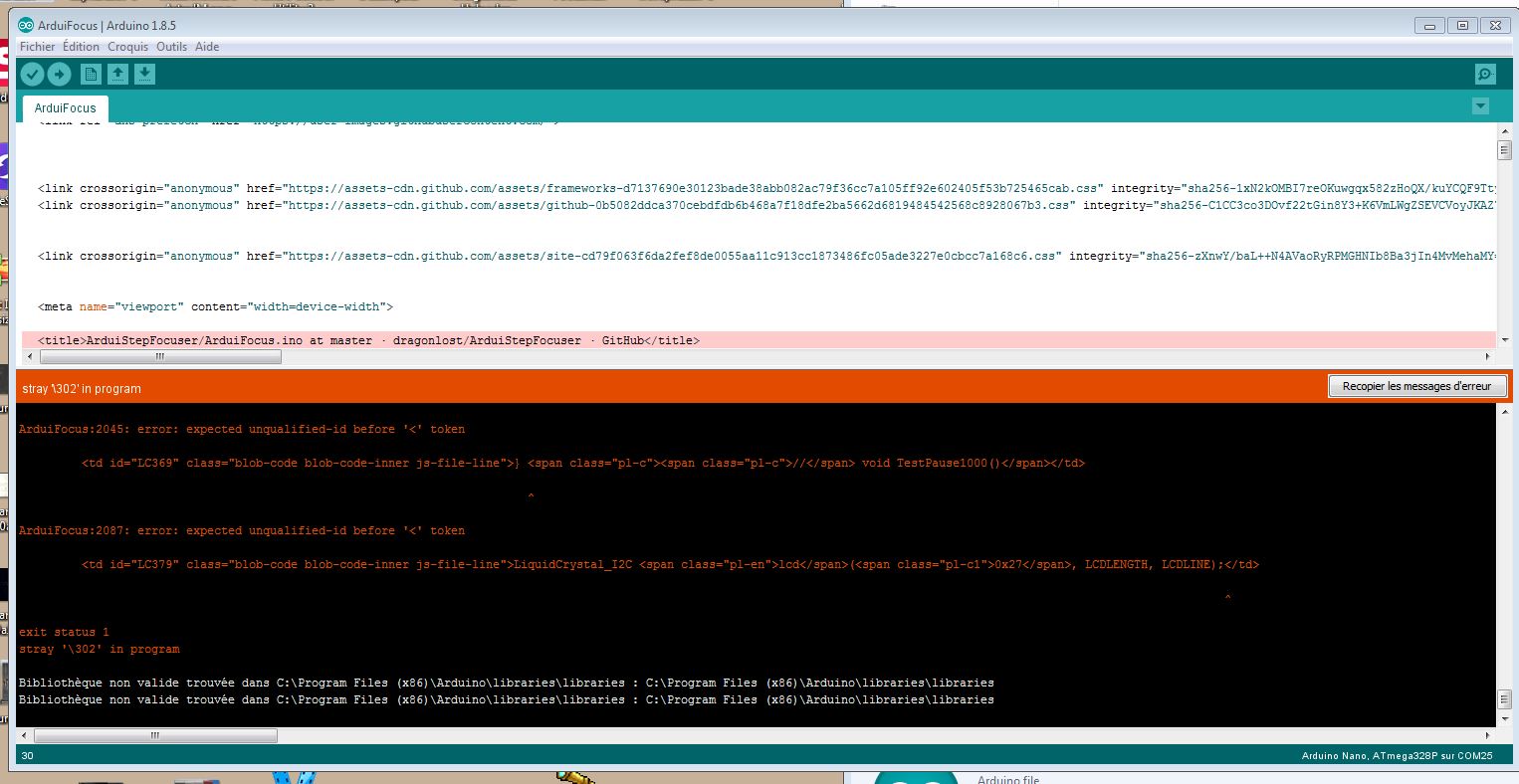Click 'Arduino Nano, ATmega328P sur COM25' board info
This screenshot has width=1519, height=784.
click(1397, 756)
